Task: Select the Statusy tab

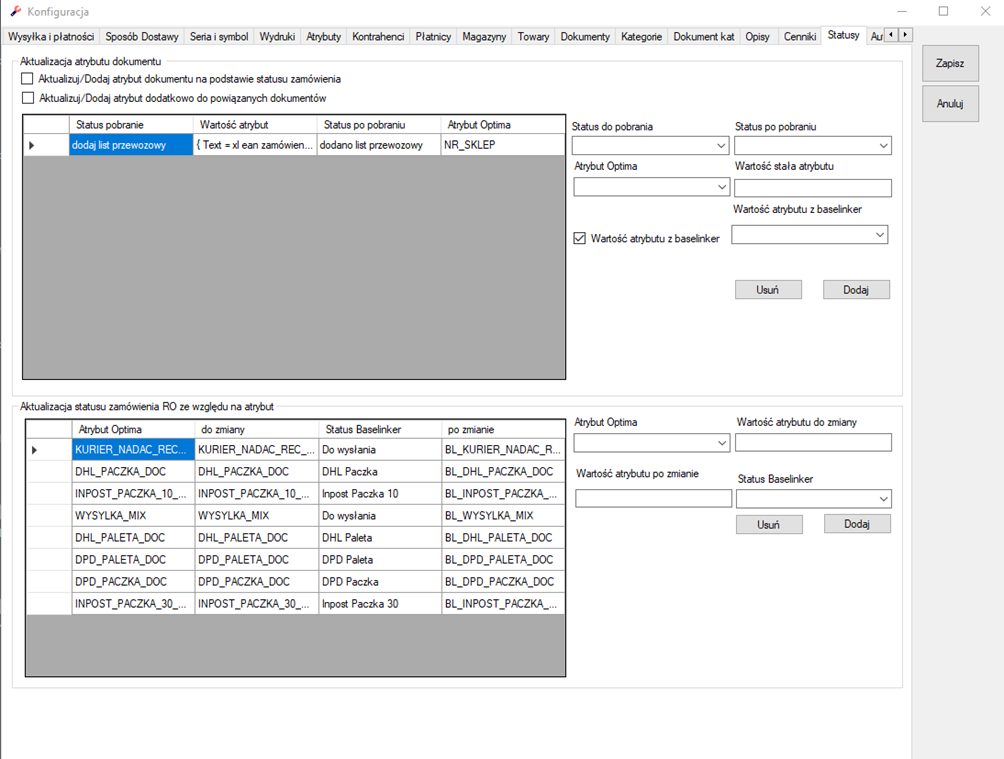Action: tap(843, 35)
